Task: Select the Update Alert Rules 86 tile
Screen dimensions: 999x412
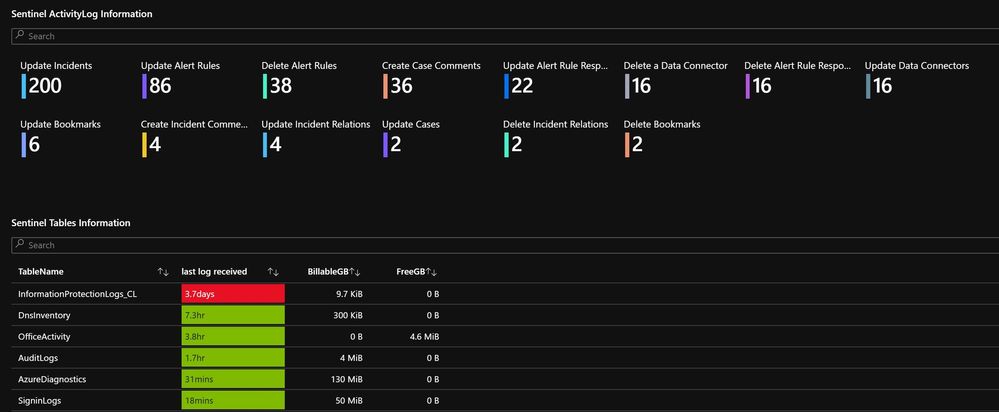Action: (181, 79)
